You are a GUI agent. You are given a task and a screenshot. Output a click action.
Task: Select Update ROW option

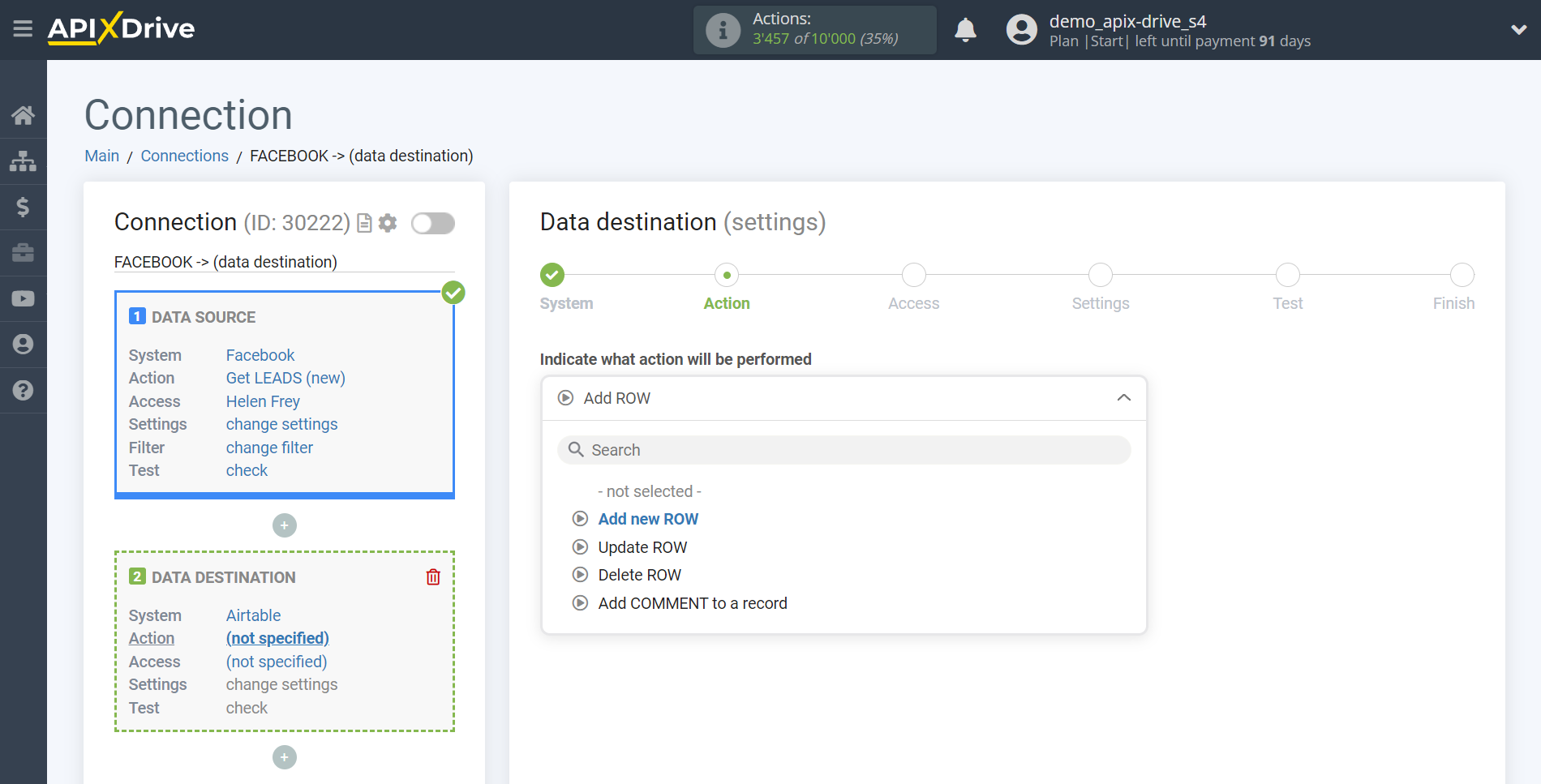point(642,547)
